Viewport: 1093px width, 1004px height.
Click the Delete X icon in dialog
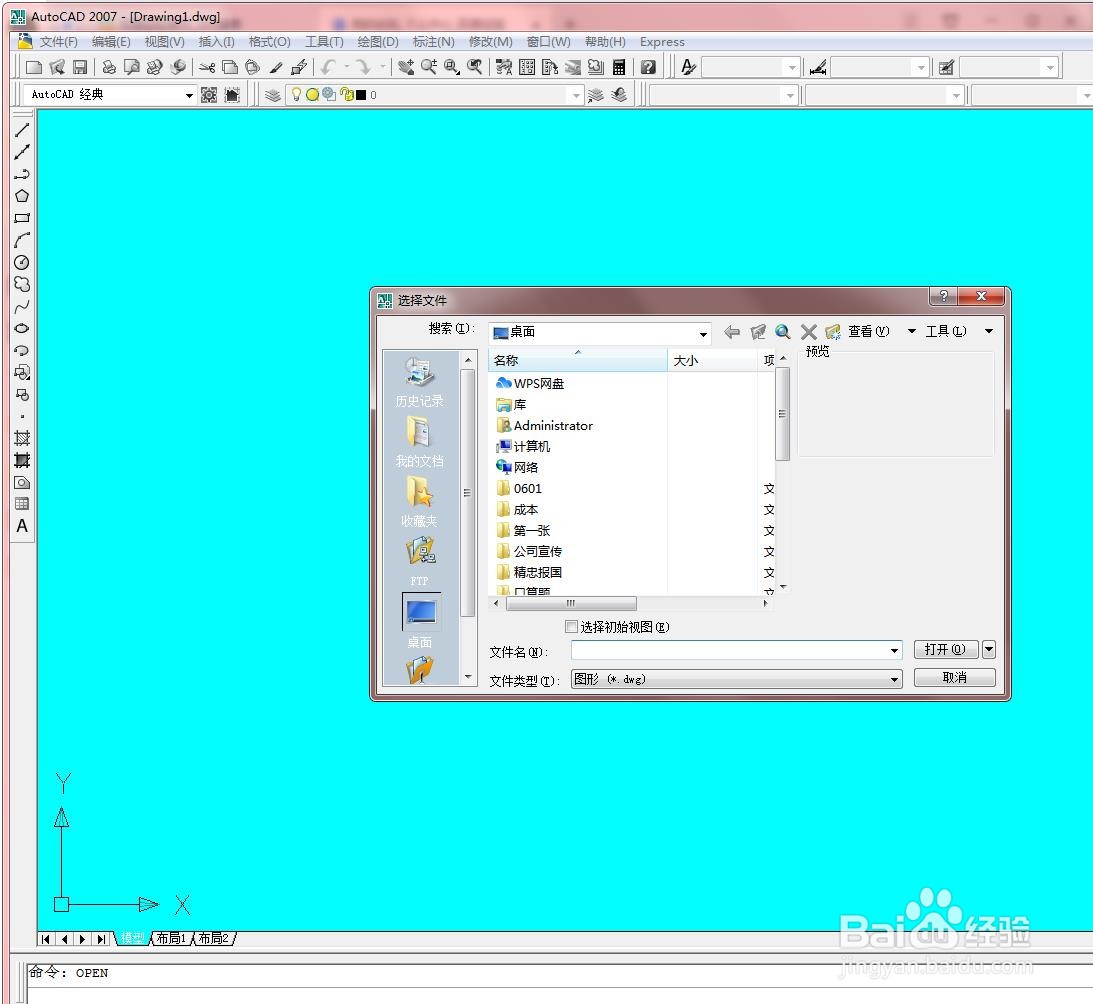coord(809,332)
